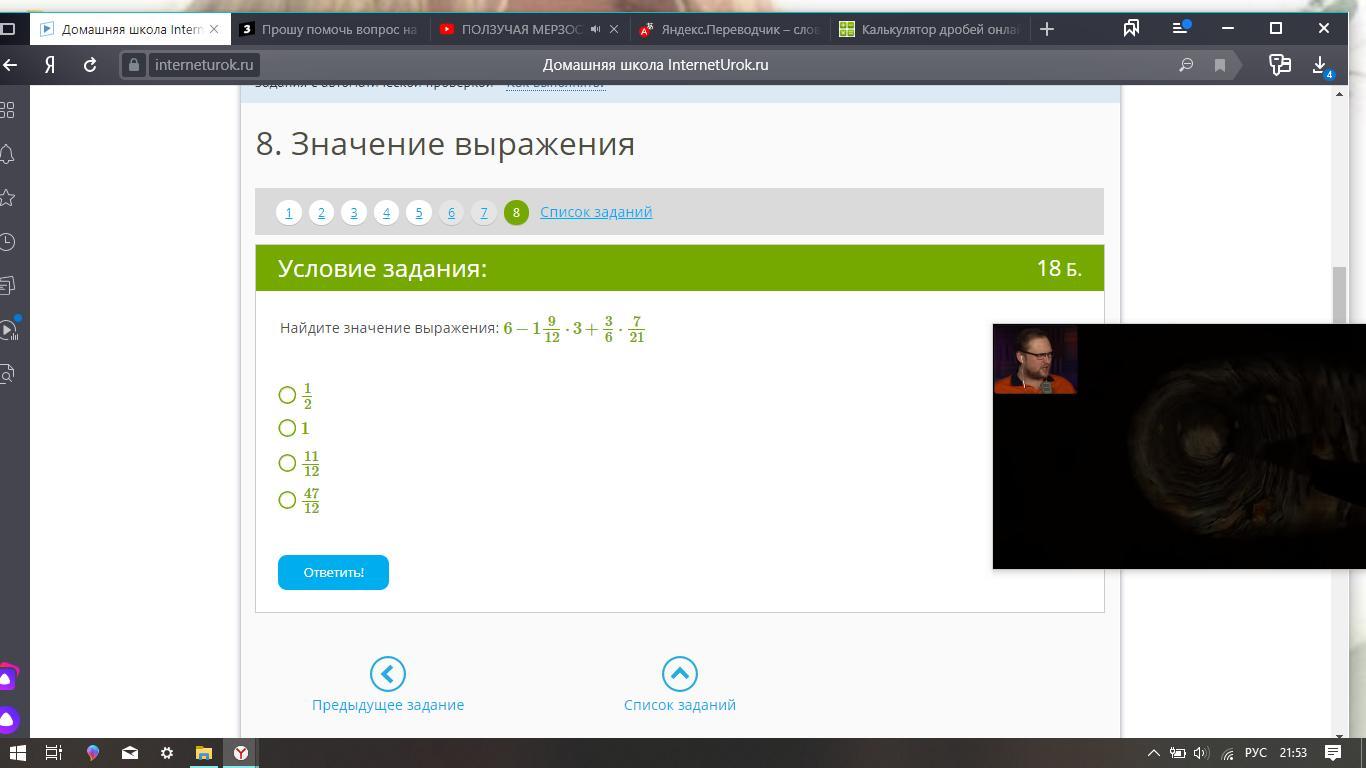Viewport: 1366px width, 768px height.
Task: Go to Предыдущее задание
Action: [388, 685]
